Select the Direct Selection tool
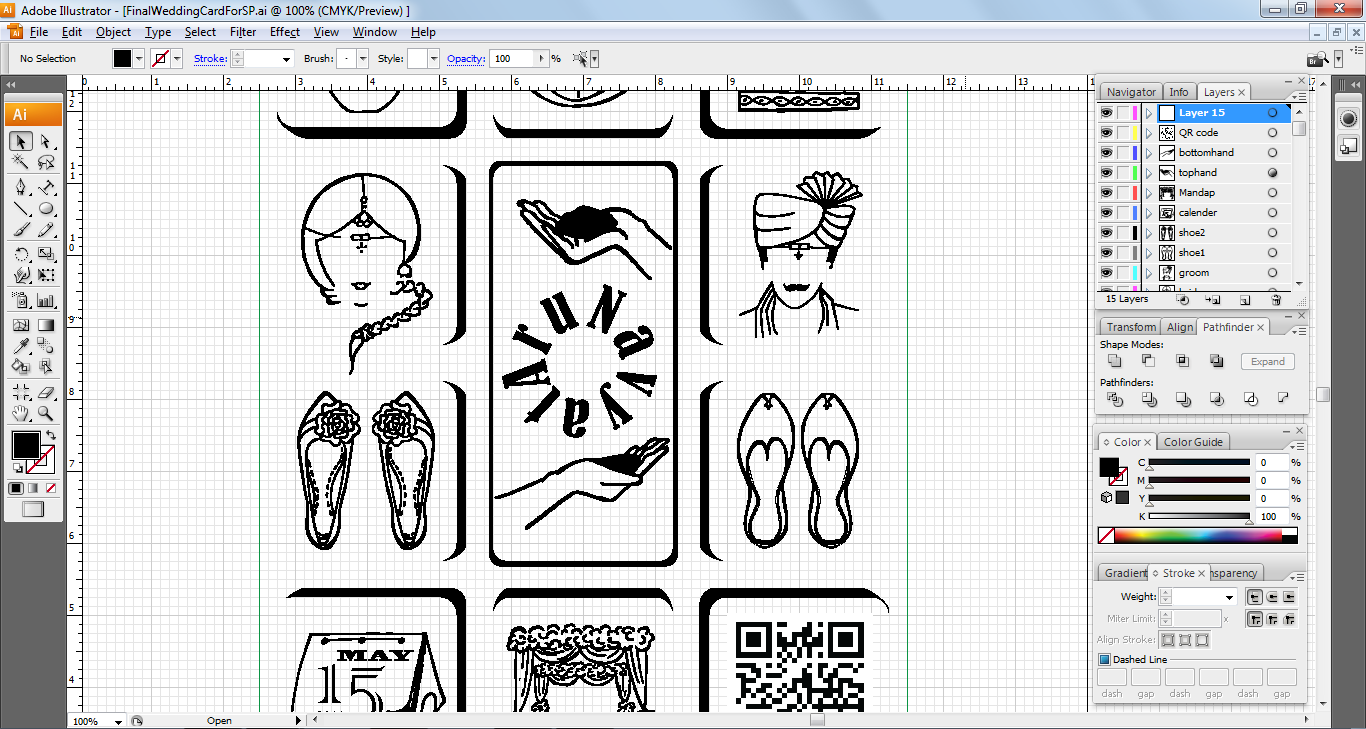Screen dimensions: 1366x729 [x=46, y=142]
